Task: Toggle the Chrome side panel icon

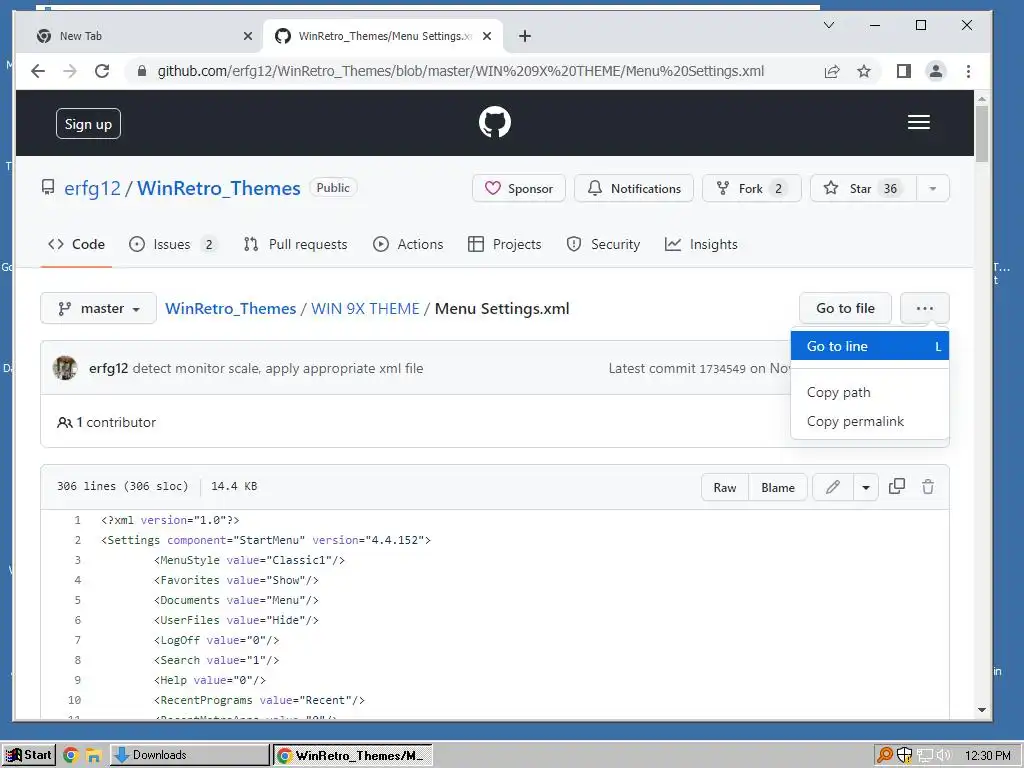Action: point(903,71)
